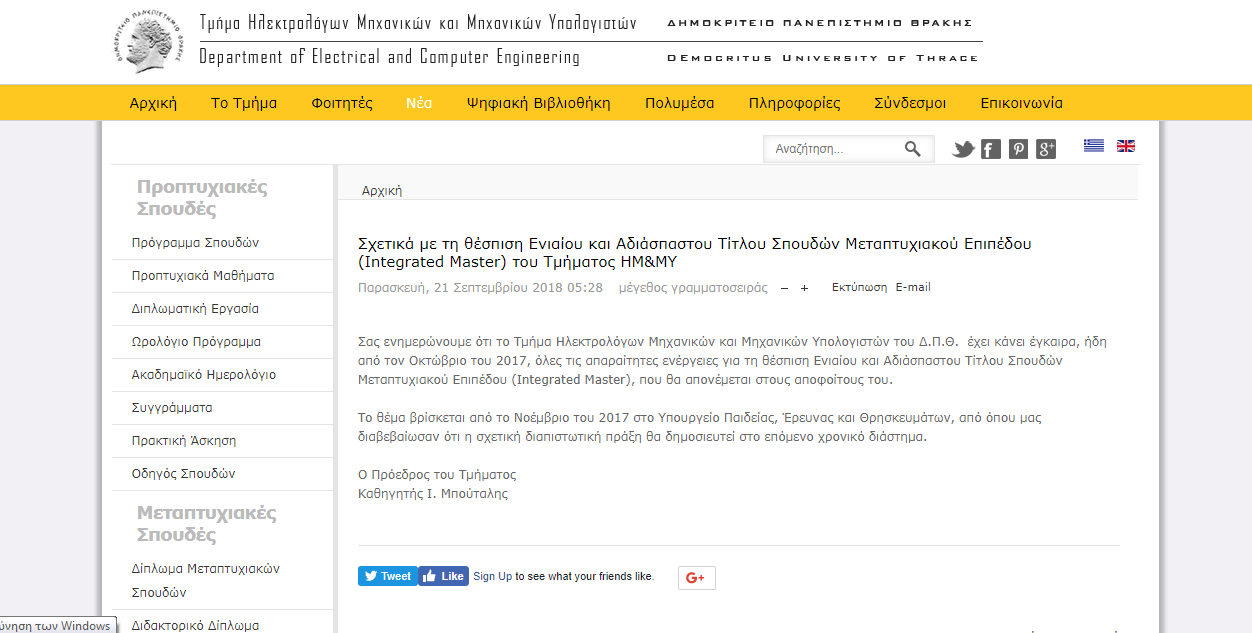Image resolution: width=1252 pixels, height=633 pixels.
Task: Click the university logo emblem
Action: pyautogui.click(x=150, y=42)
